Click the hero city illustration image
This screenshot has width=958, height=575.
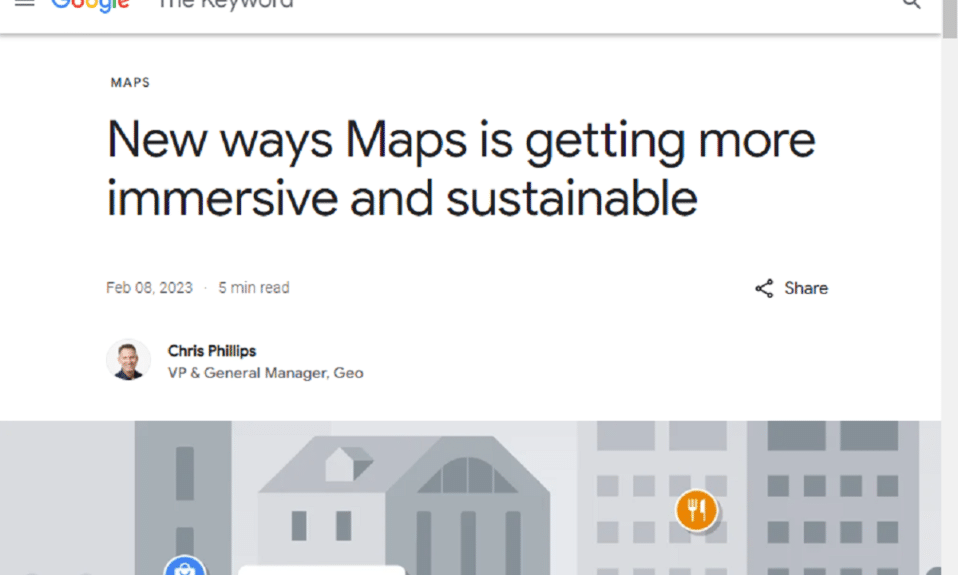click(470, 498)
